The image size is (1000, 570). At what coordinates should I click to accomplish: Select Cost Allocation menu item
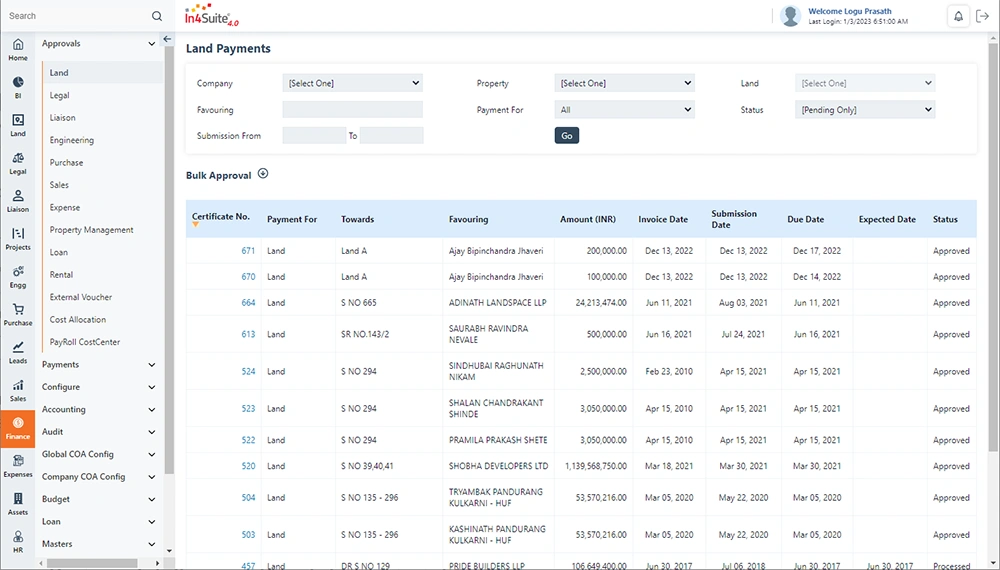click(78, 320)
